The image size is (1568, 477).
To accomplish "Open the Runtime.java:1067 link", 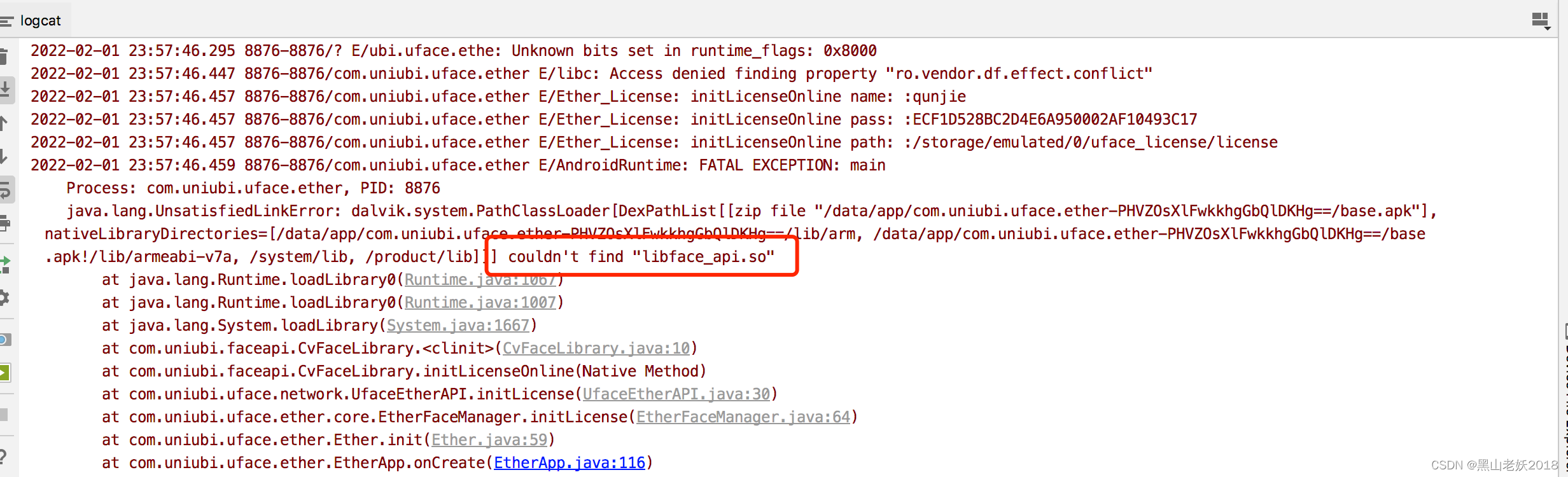I will click(480, 280).
